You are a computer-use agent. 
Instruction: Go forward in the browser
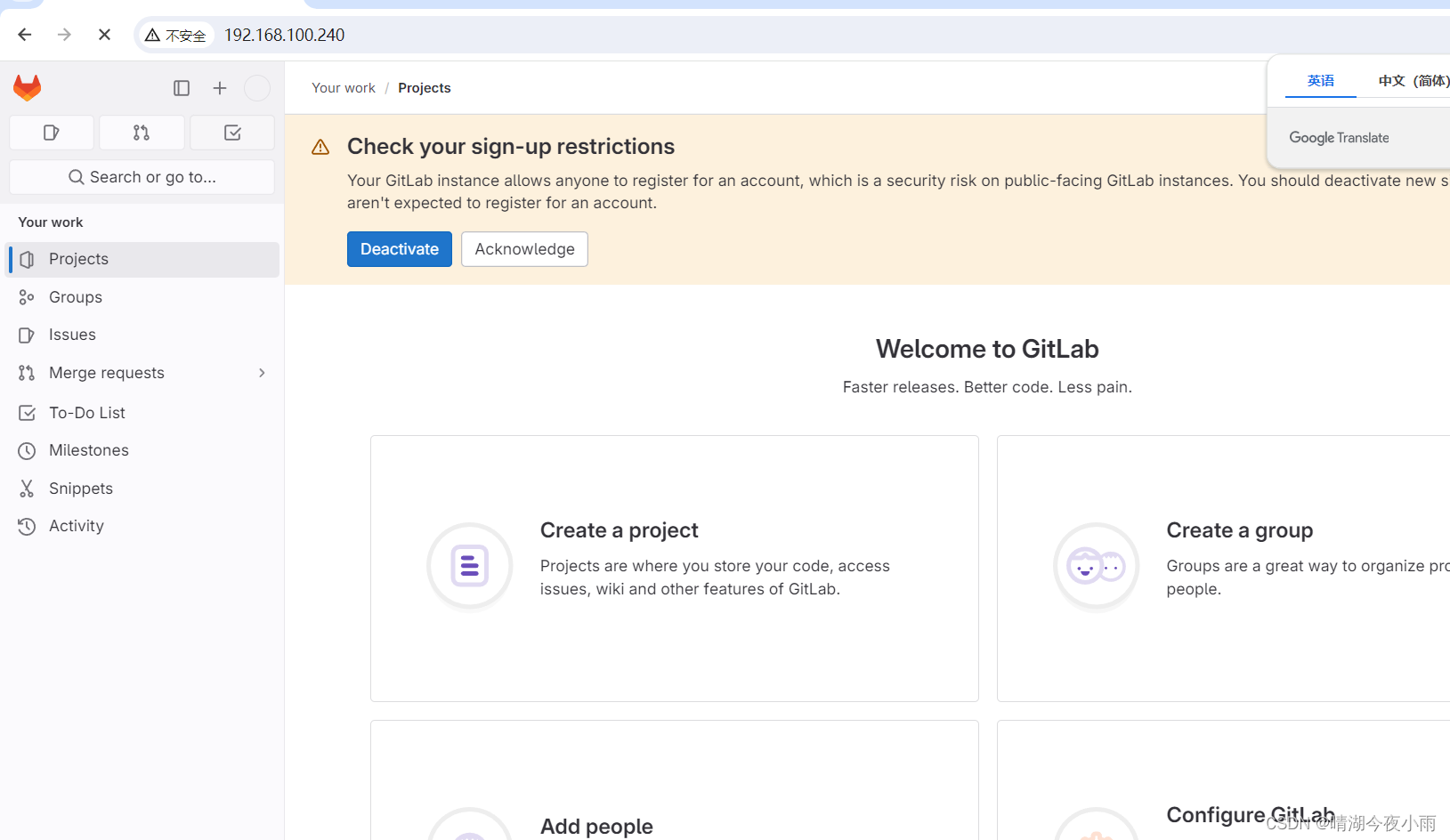pyautogui.click(x=64, y=35)
